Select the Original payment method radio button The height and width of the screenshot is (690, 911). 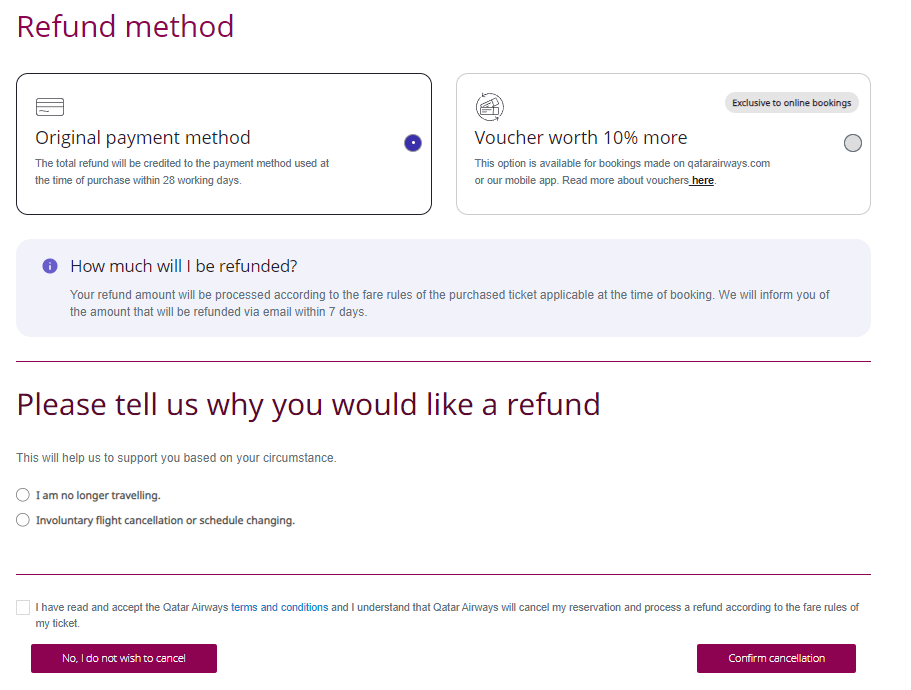coord(413,143)
